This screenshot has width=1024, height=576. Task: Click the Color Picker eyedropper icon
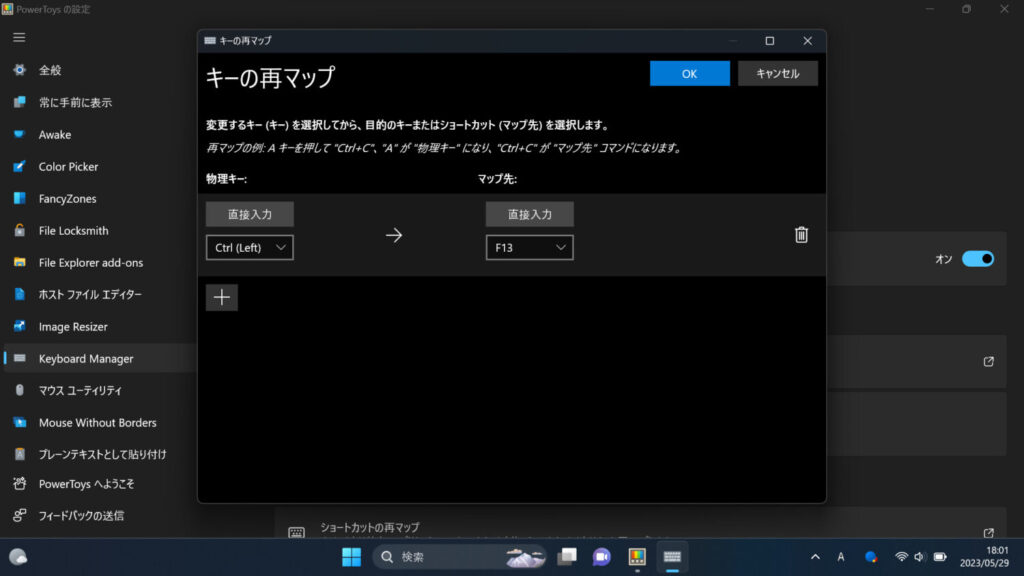20,166
